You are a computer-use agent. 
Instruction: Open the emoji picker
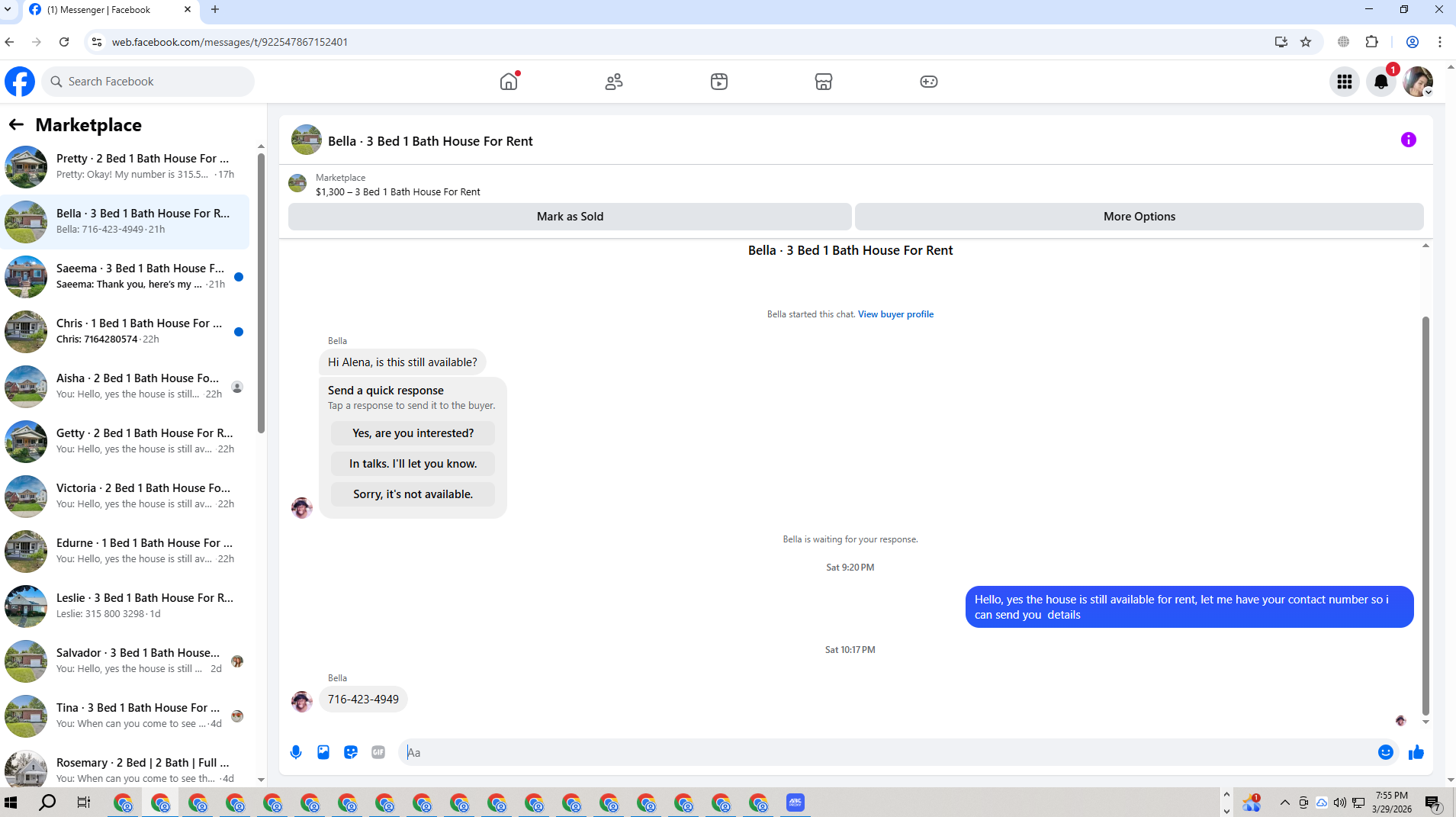[1386, 752]
